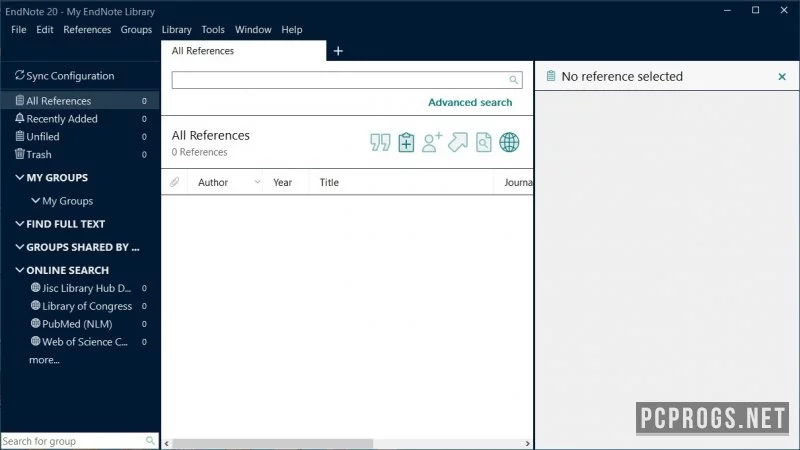
Task: Collapse the ONLINE SEARCH section
Action: (19, 270)
